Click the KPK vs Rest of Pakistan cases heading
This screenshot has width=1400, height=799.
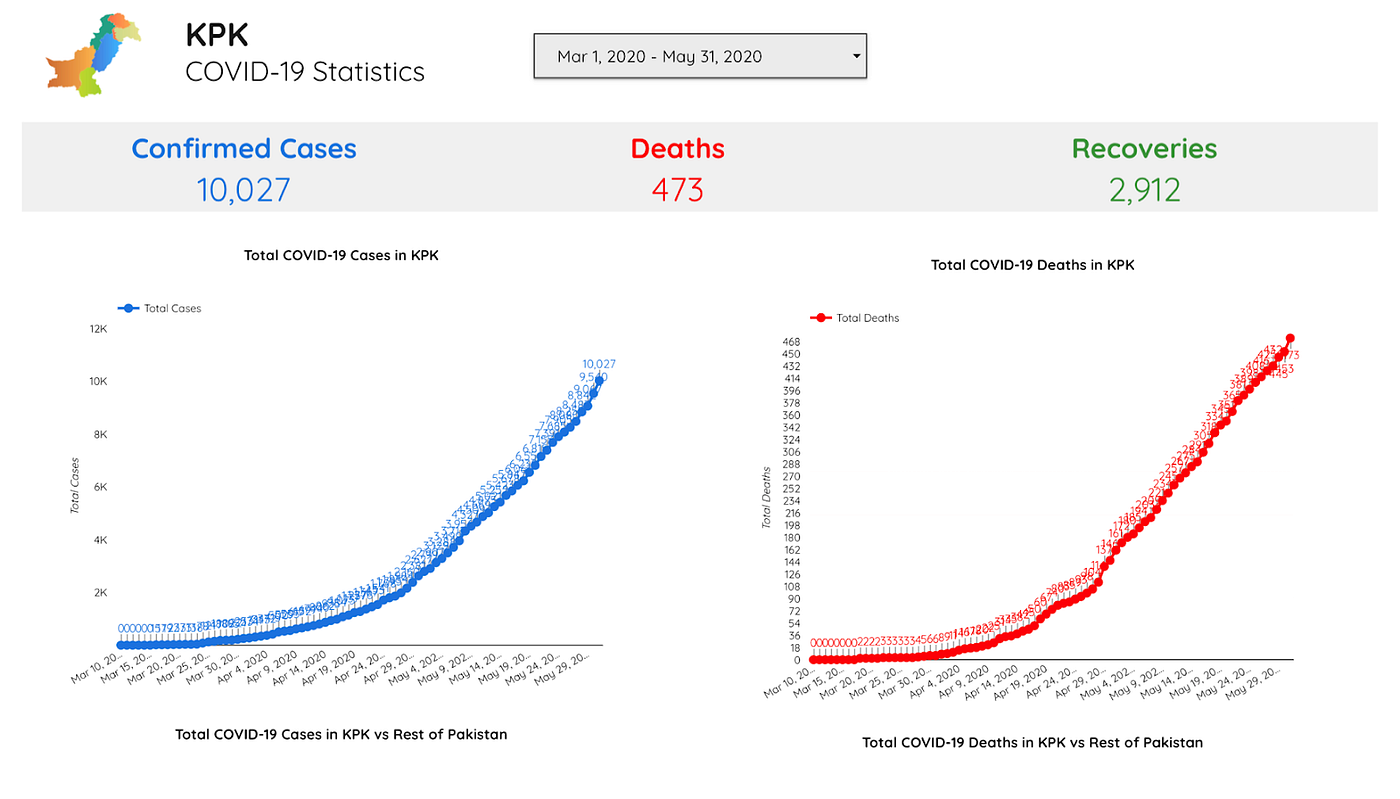[341, 734]
